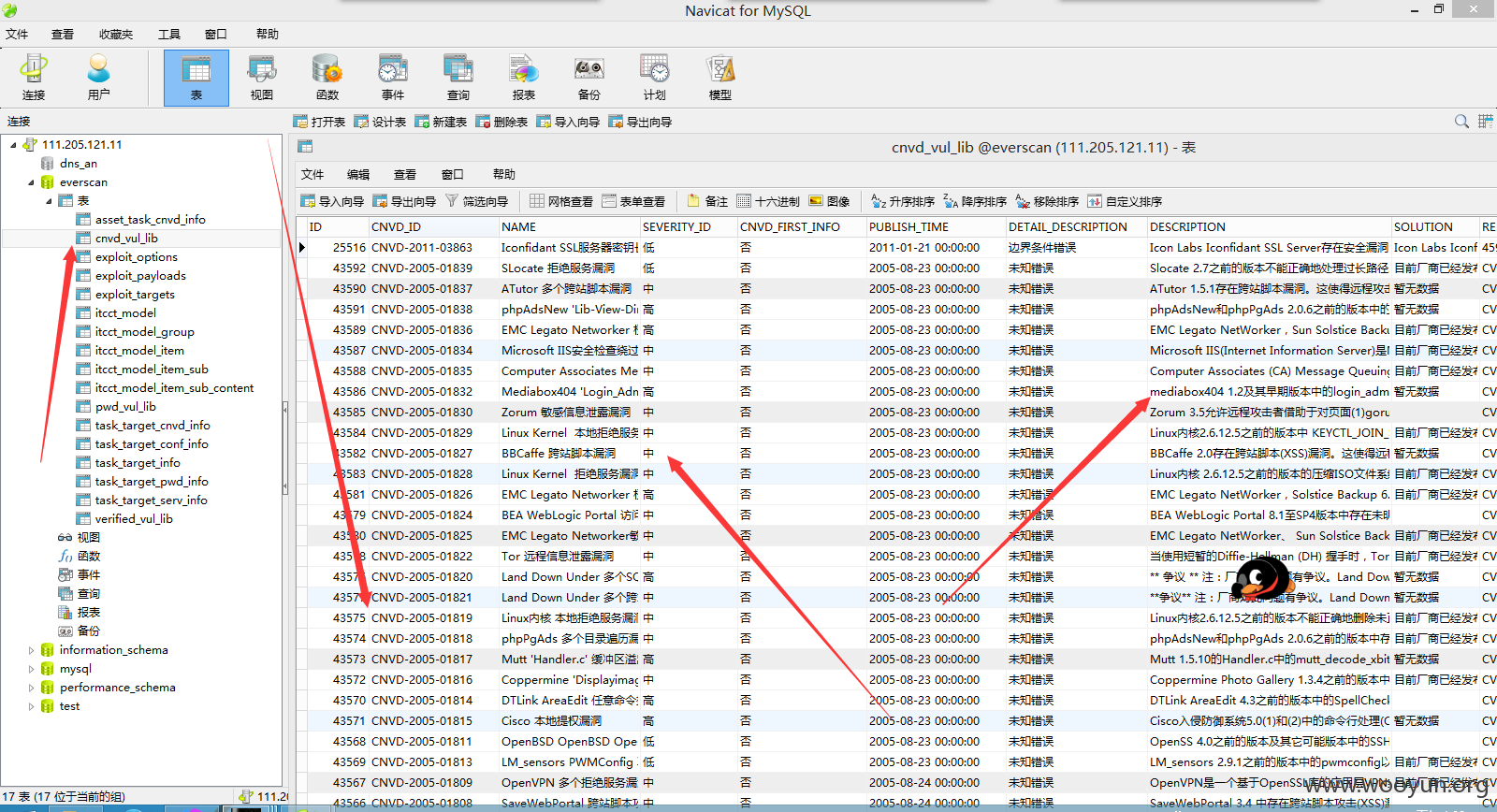Open the 用户 (User) toolbar icon
This screenshot has height=812, width=1497.
click(98, 78)
